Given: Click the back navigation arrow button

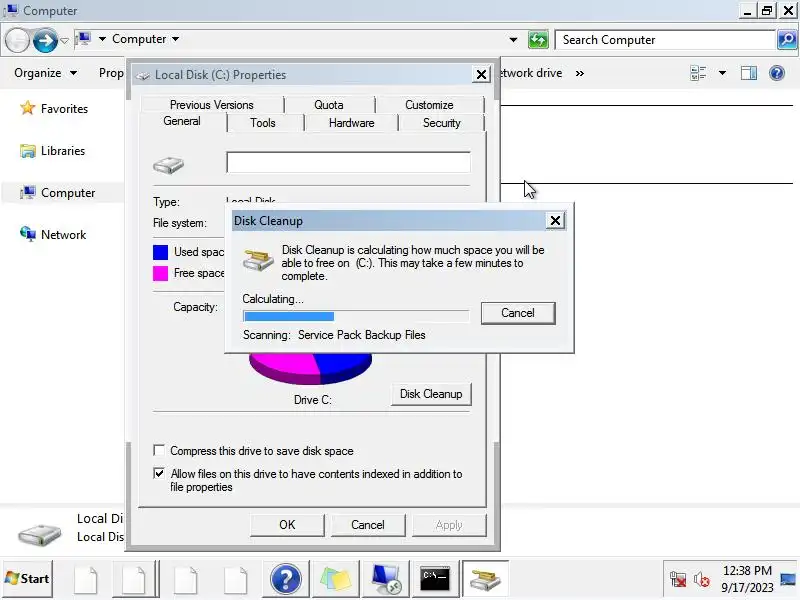Looking at the screenshot, I should click(x=17, y=40).
